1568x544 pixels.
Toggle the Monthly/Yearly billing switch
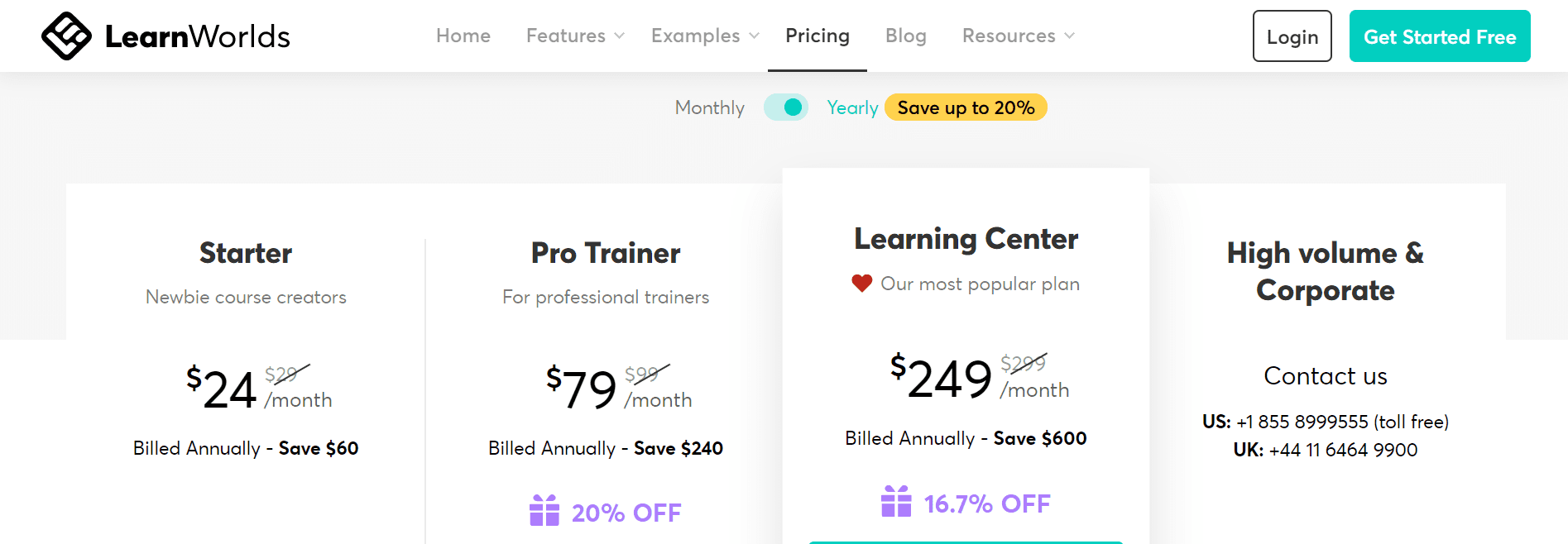tap(786, 107)
